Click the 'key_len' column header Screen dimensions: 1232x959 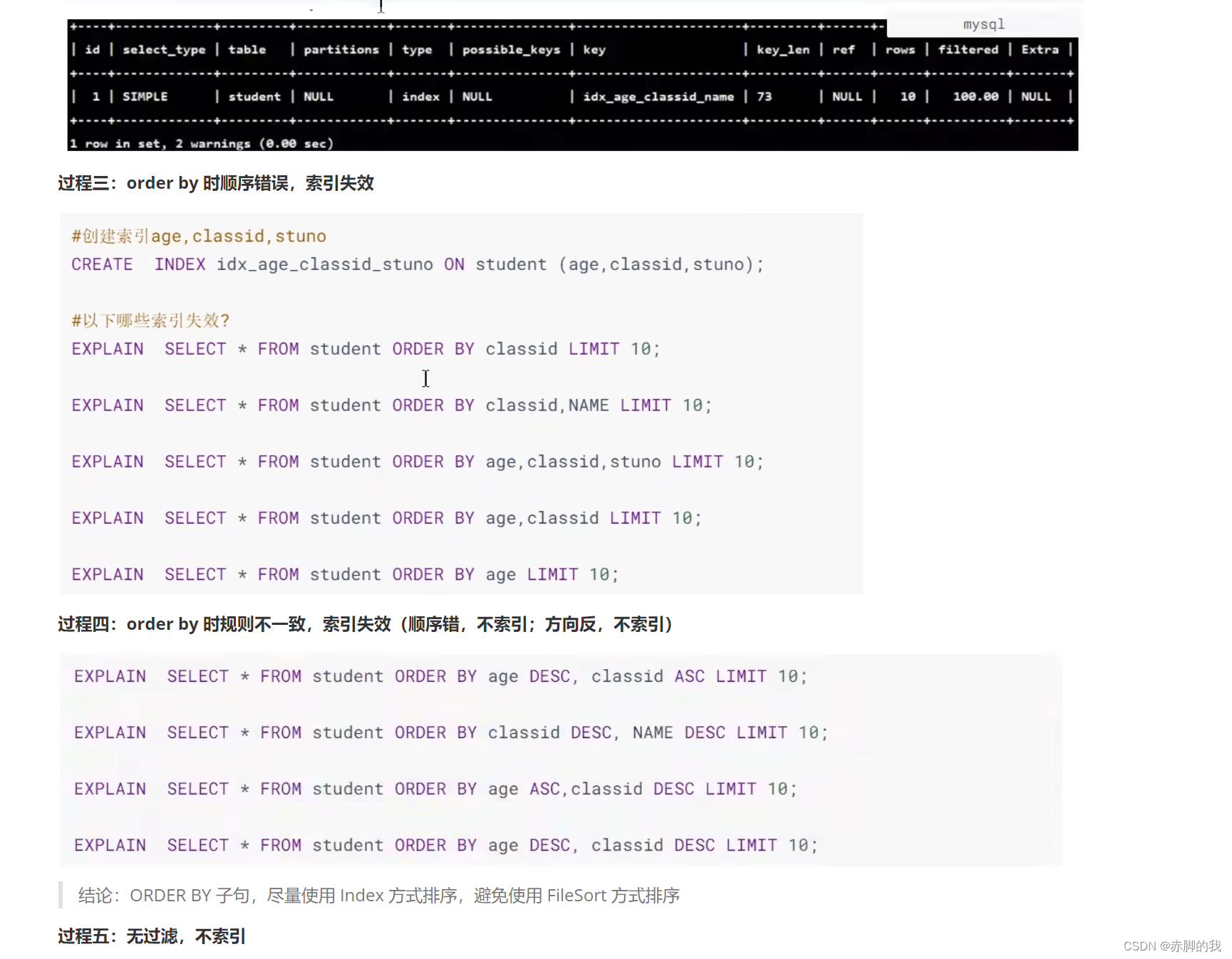[782, 49]
